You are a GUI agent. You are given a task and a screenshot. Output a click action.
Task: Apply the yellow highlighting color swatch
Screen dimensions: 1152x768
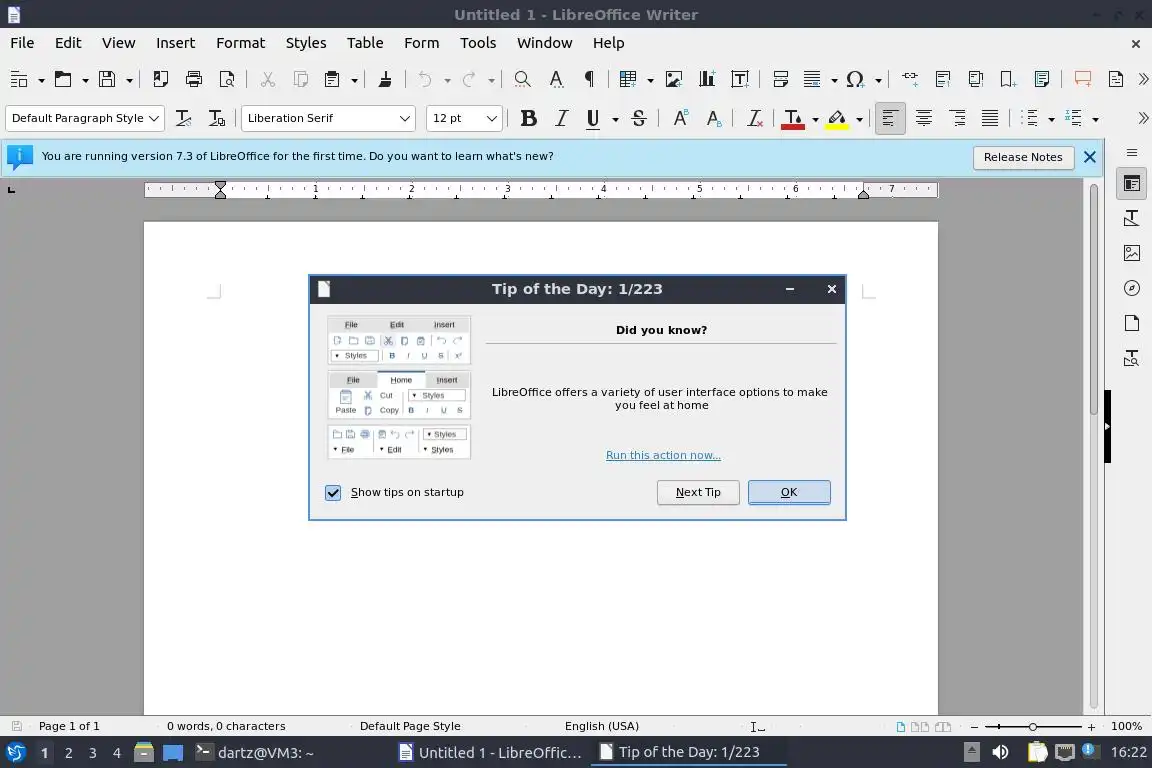[x=837, y=119]
